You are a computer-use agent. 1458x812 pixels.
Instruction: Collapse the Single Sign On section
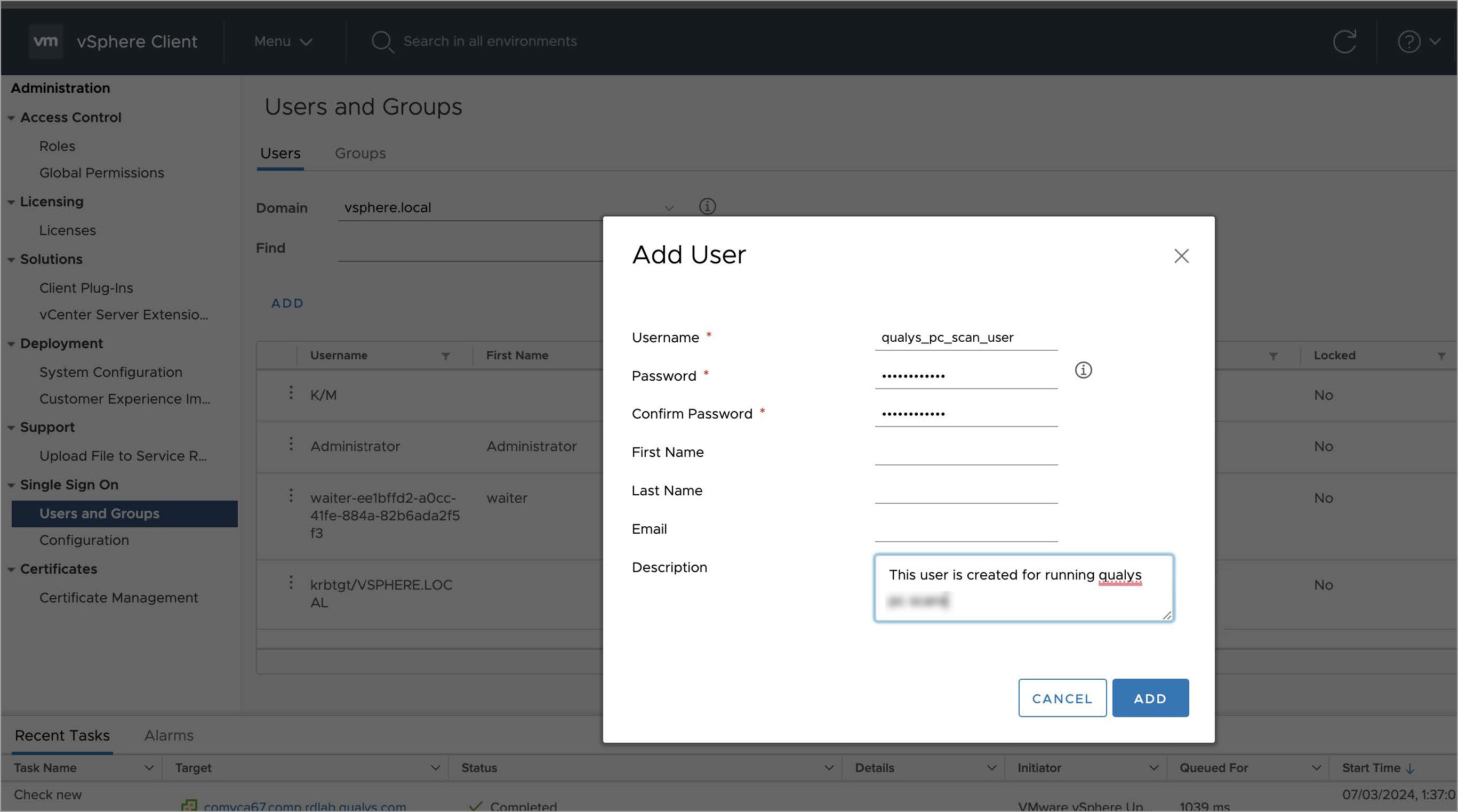coord(11,485)
